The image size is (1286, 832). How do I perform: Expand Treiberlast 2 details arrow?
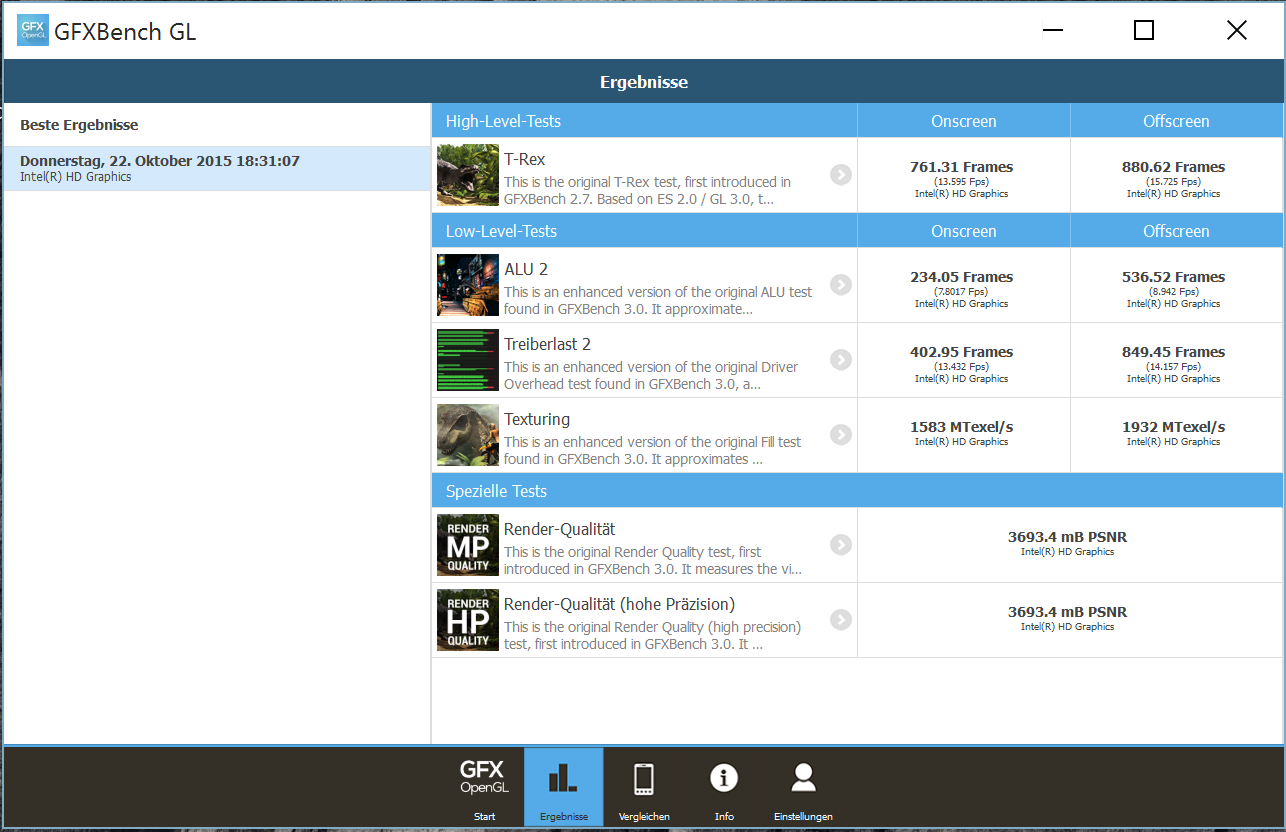pyautogui.click(x=841, y=360)
